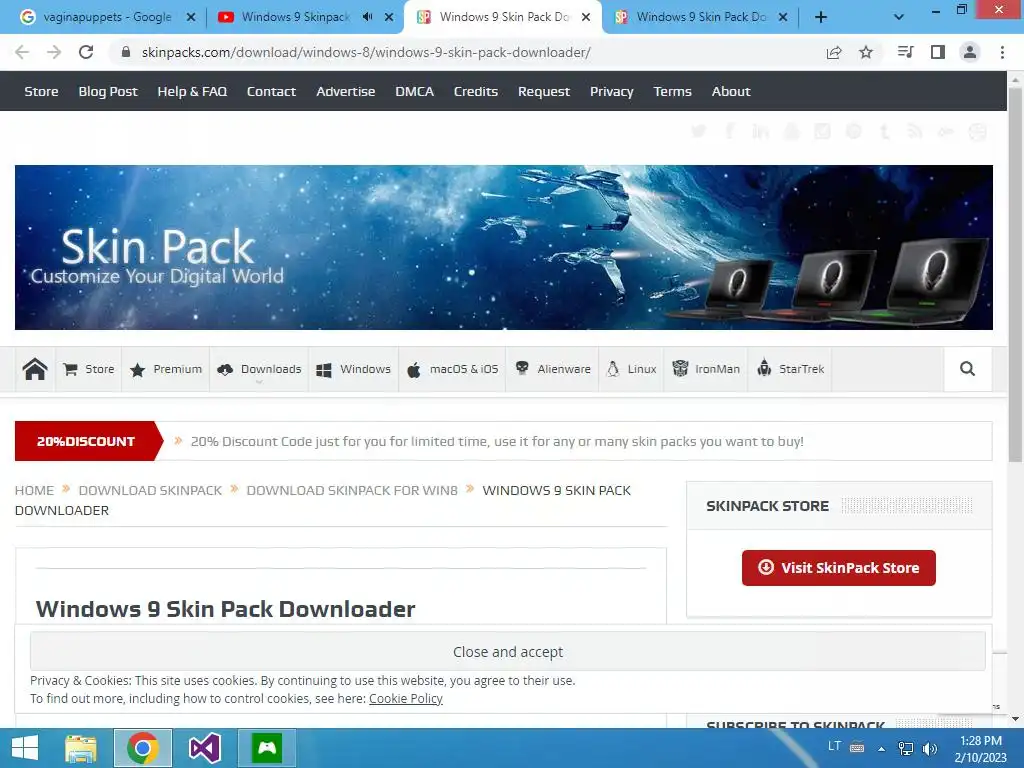Reload the page with the refresh icon

[x=86, y=52]
